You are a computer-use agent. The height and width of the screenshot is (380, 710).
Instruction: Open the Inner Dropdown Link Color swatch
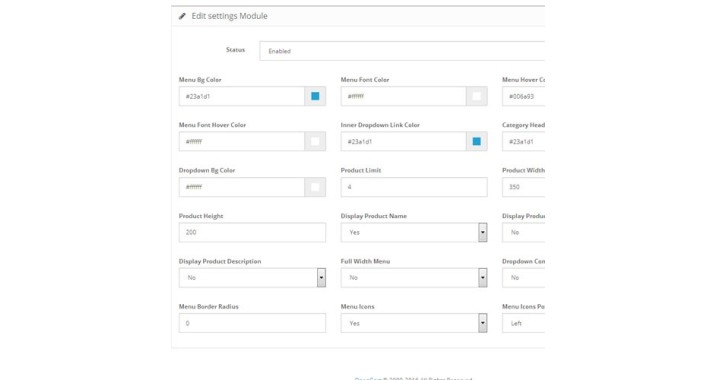(477, 141)
